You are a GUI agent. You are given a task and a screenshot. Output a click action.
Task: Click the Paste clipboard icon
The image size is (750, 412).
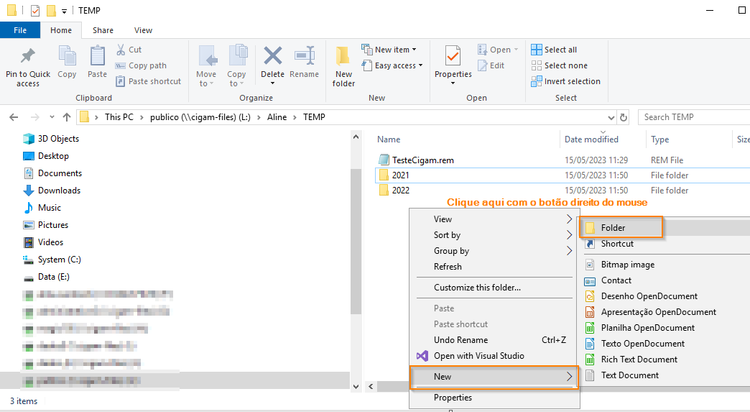(97, 62)
